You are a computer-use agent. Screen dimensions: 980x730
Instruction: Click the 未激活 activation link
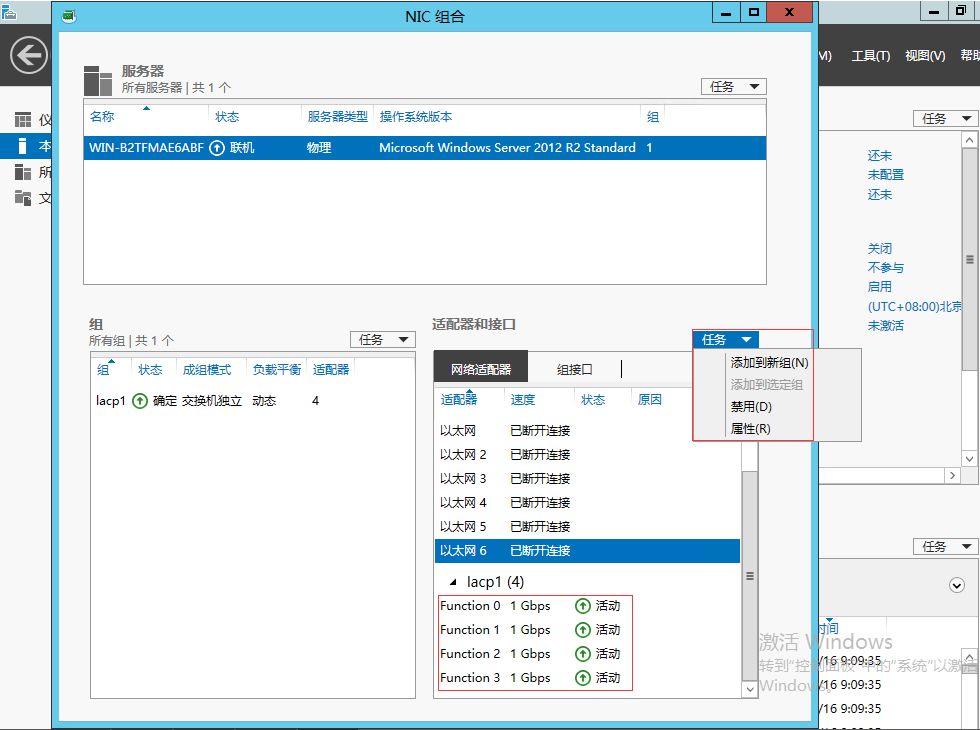pyautogui.click(x=886, y=326)
